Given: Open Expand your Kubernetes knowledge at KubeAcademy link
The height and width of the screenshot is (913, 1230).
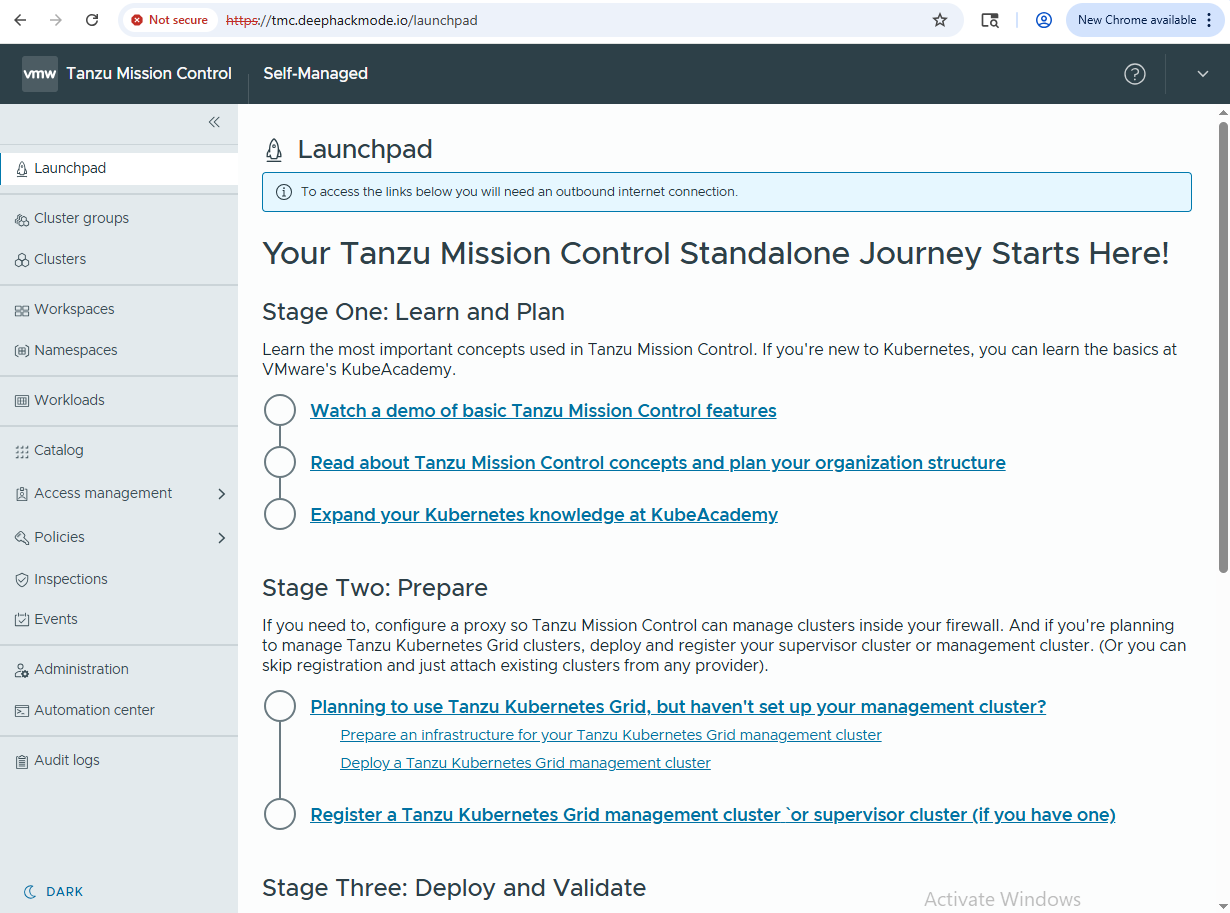Looking at the screenshot, I should 544,515.
